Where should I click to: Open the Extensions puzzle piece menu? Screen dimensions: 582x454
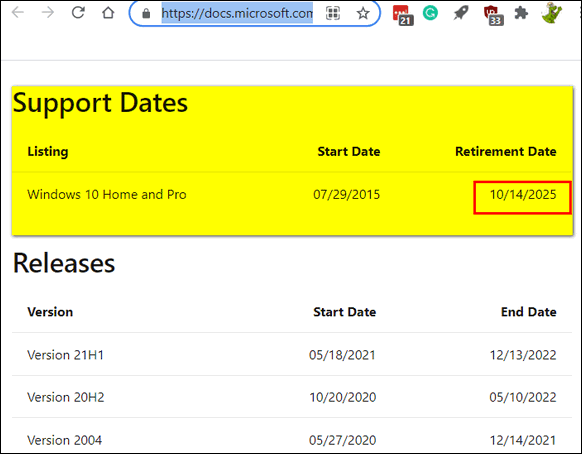coord(521,13)
